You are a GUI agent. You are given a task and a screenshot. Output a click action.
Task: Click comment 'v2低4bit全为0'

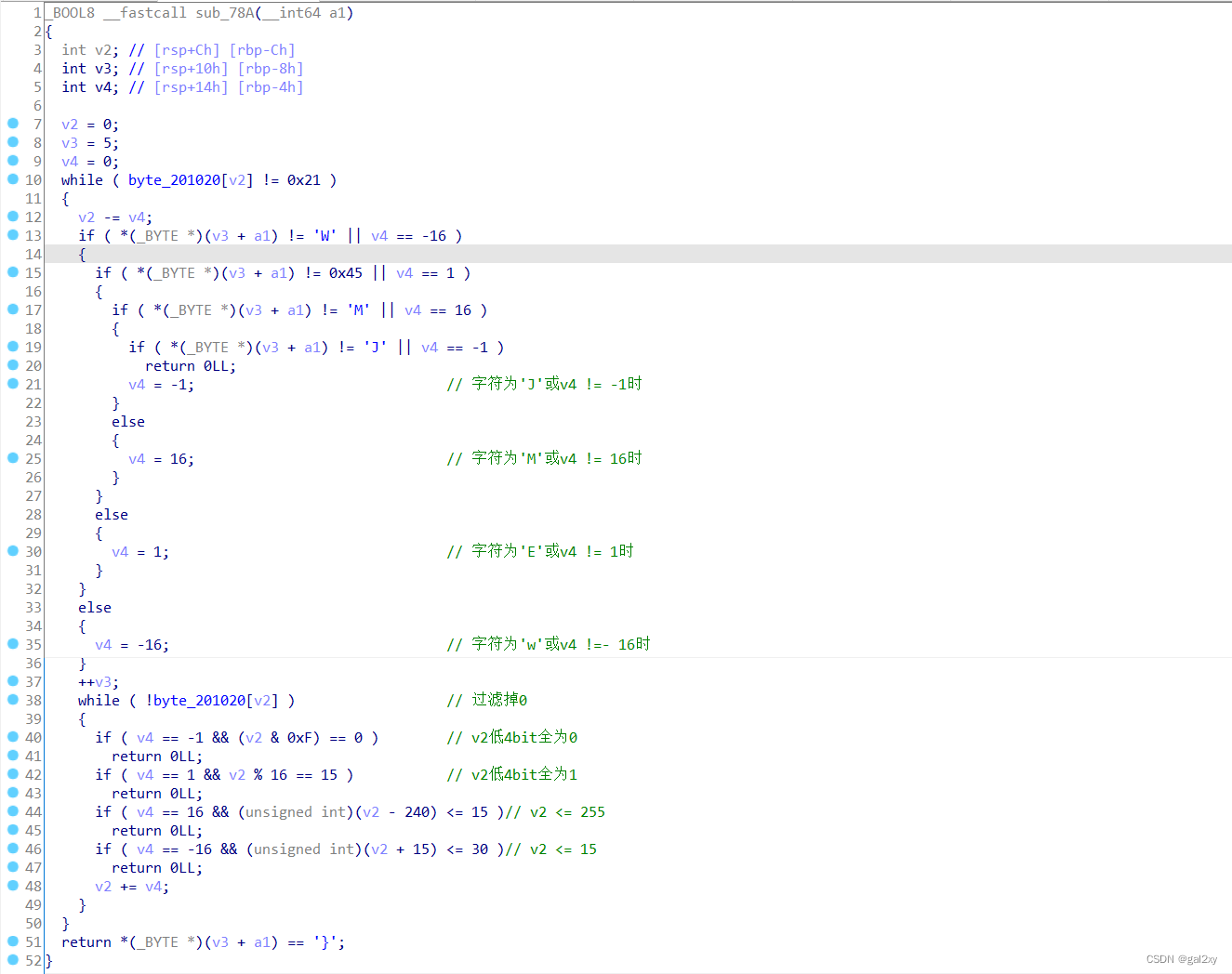tap(511, 737)
